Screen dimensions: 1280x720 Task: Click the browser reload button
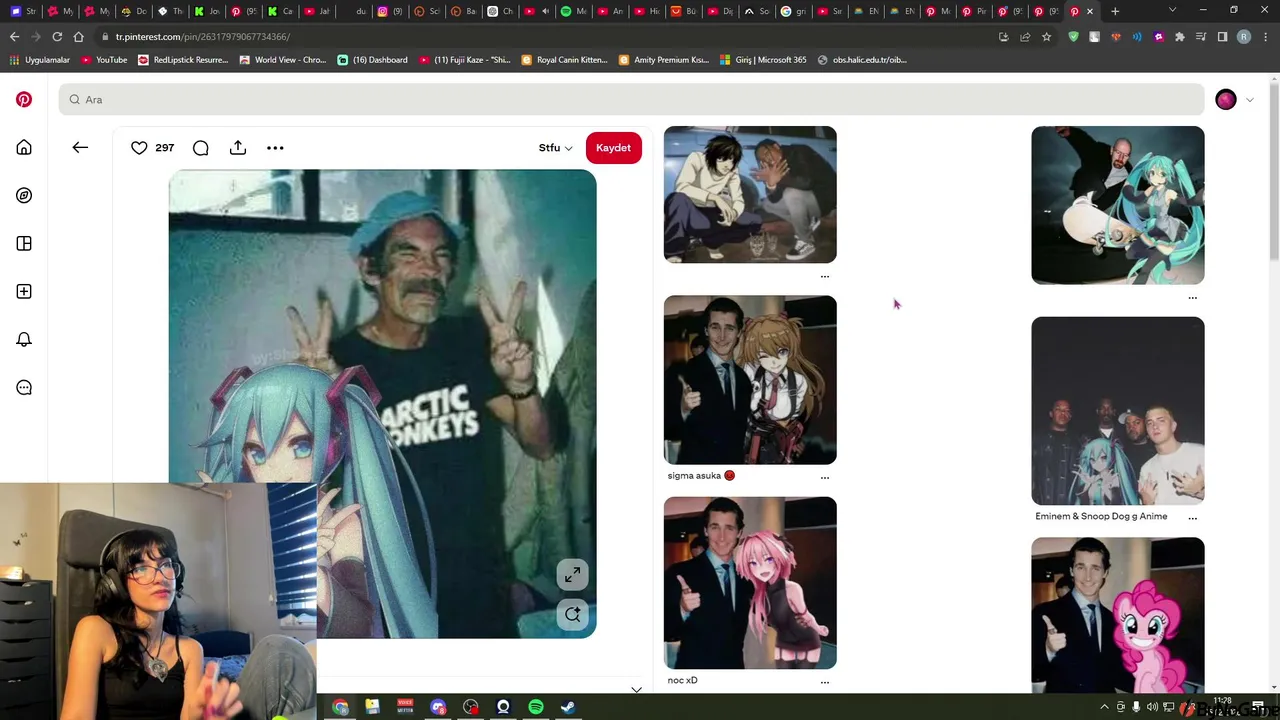coord(57,37)
